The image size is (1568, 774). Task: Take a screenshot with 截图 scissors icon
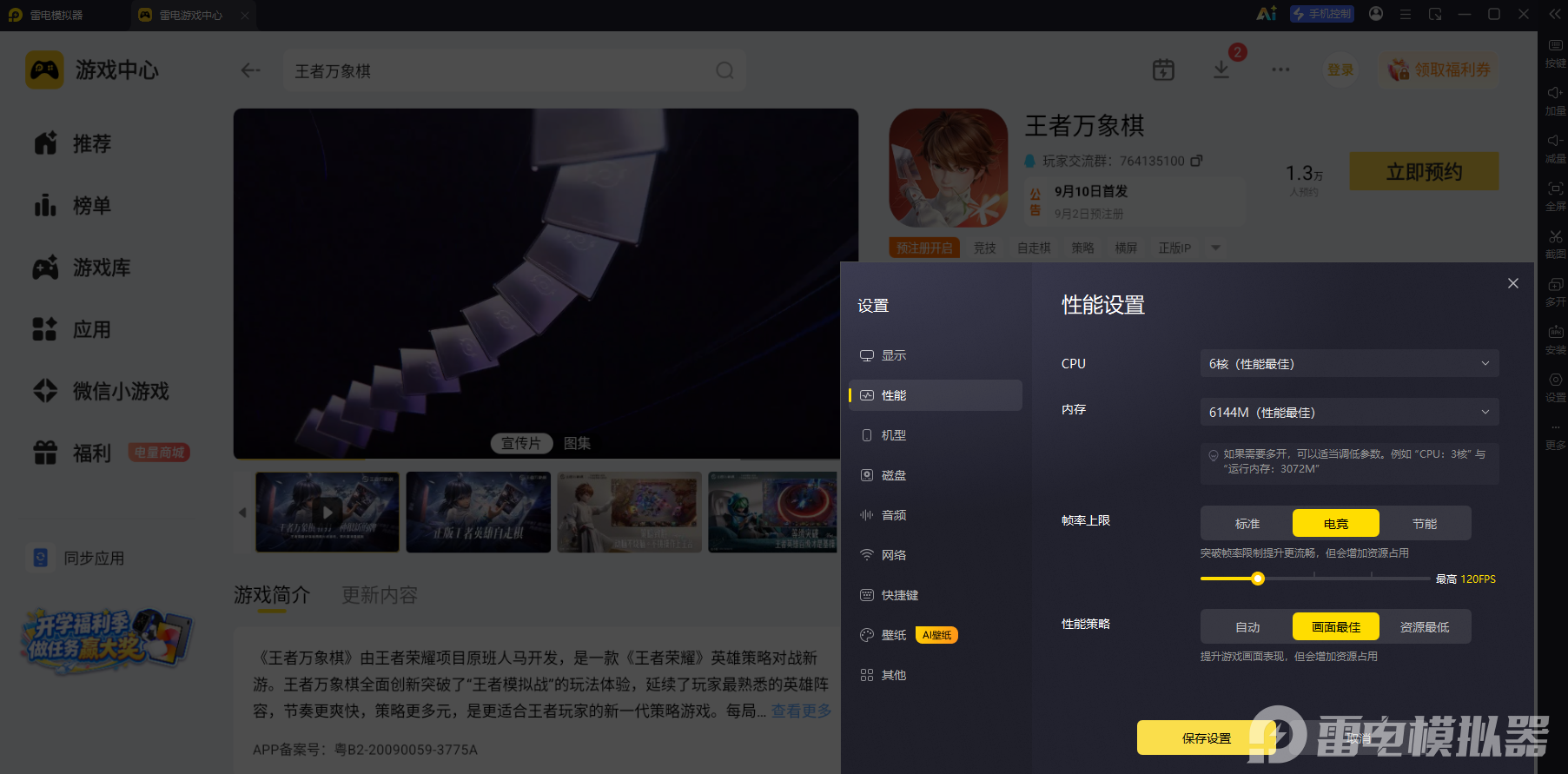pyautogui.click(x=1555, y=243)
